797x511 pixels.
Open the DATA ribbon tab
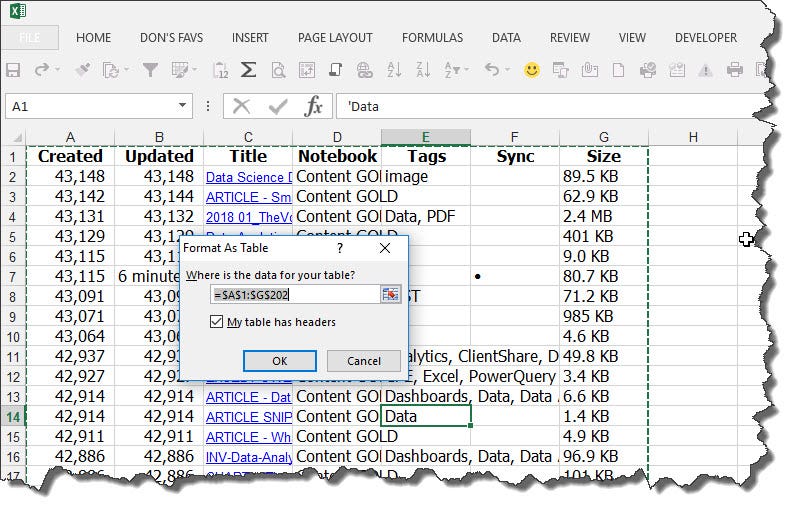[506, 38]
